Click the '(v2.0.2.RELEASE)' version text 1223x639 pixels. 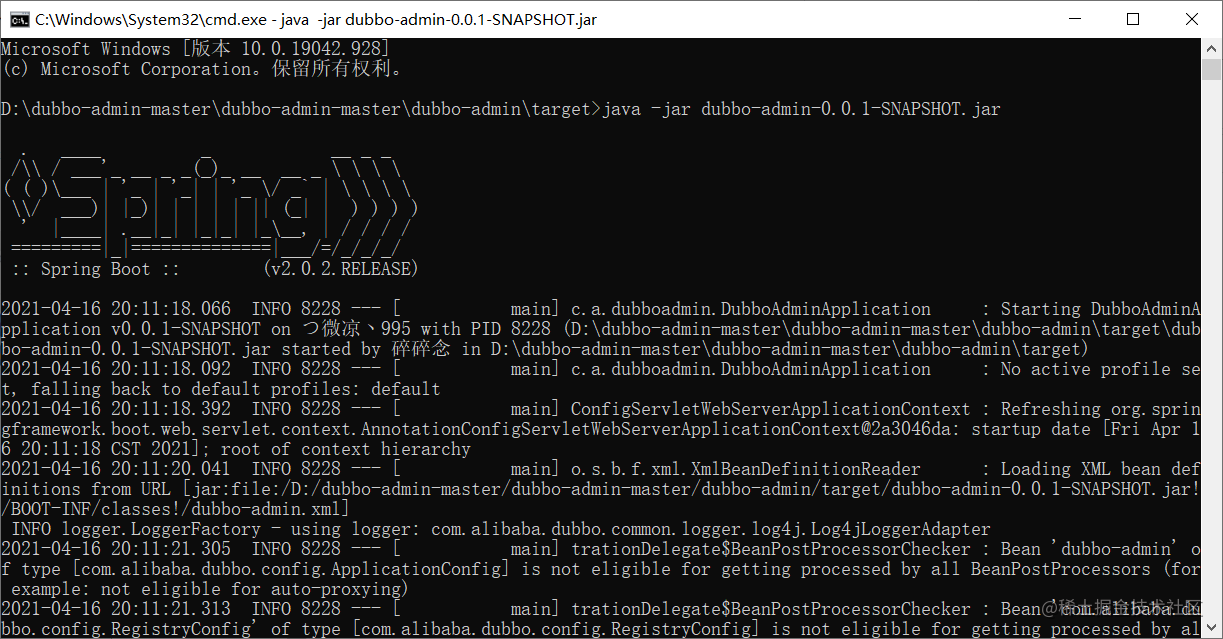(341, 269)
